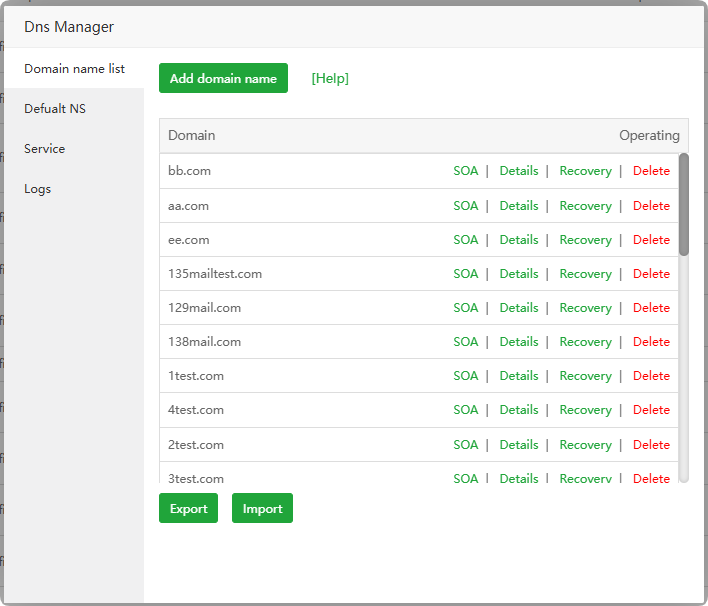Click the Domain column header

192,136
